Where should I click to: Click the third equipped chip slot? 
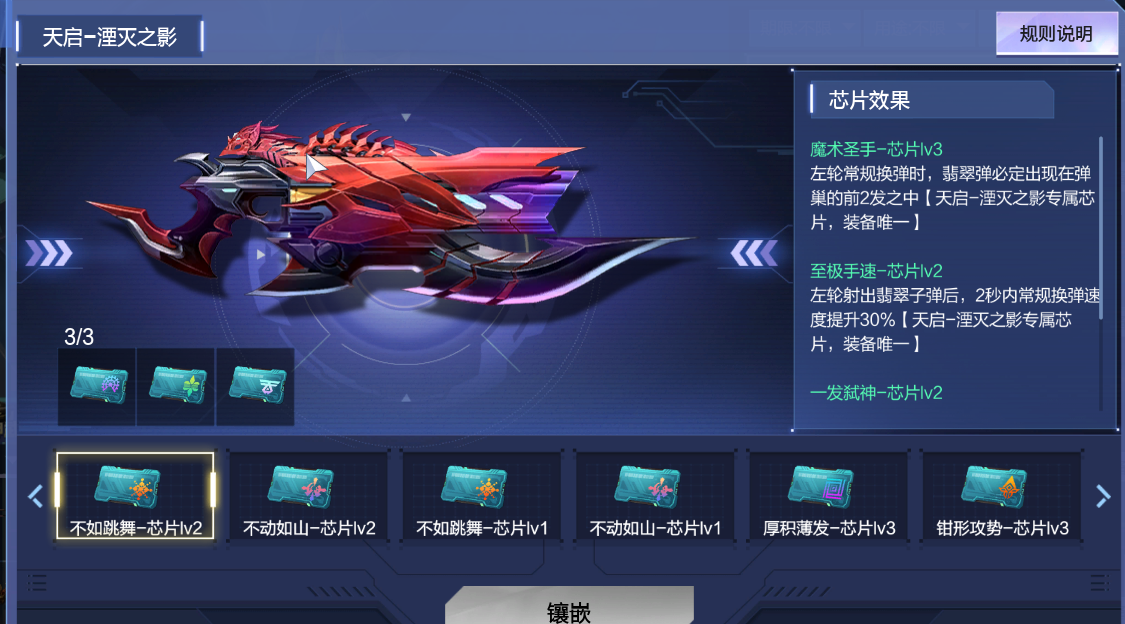click(x=256, y=387)
